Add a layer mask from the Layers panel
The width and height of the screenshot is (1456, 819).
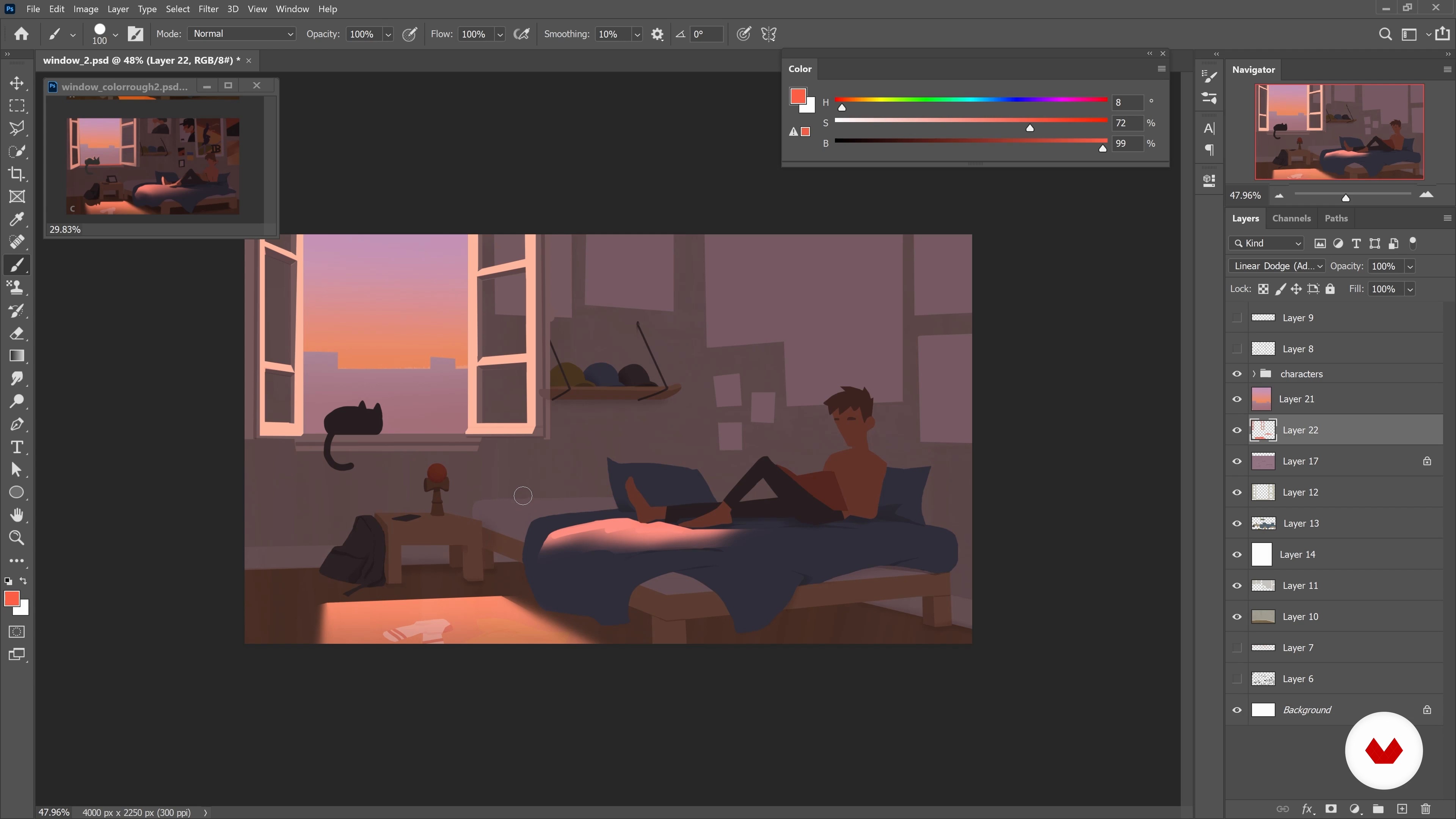click(1331, 809)
